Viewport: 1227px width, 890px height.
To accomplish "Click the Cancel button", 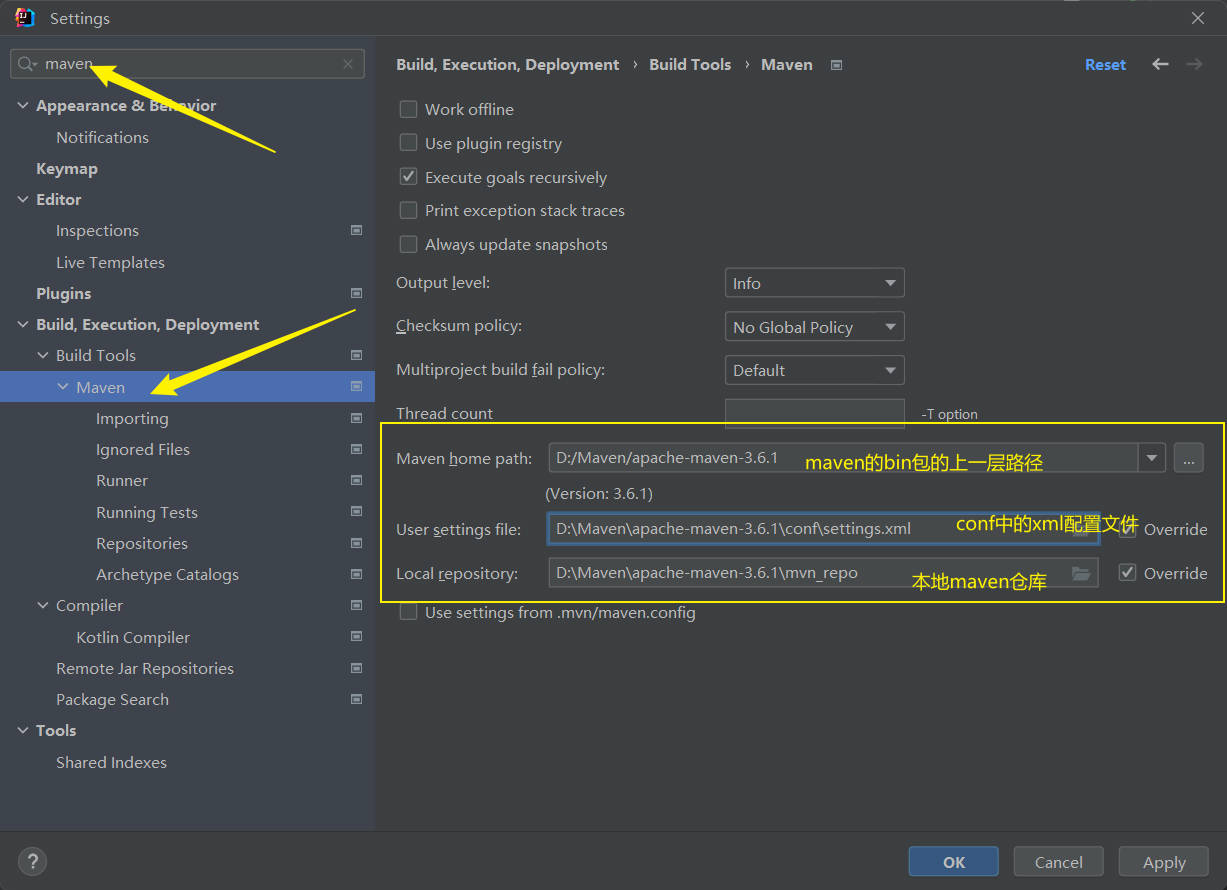I will point(1058,862).
